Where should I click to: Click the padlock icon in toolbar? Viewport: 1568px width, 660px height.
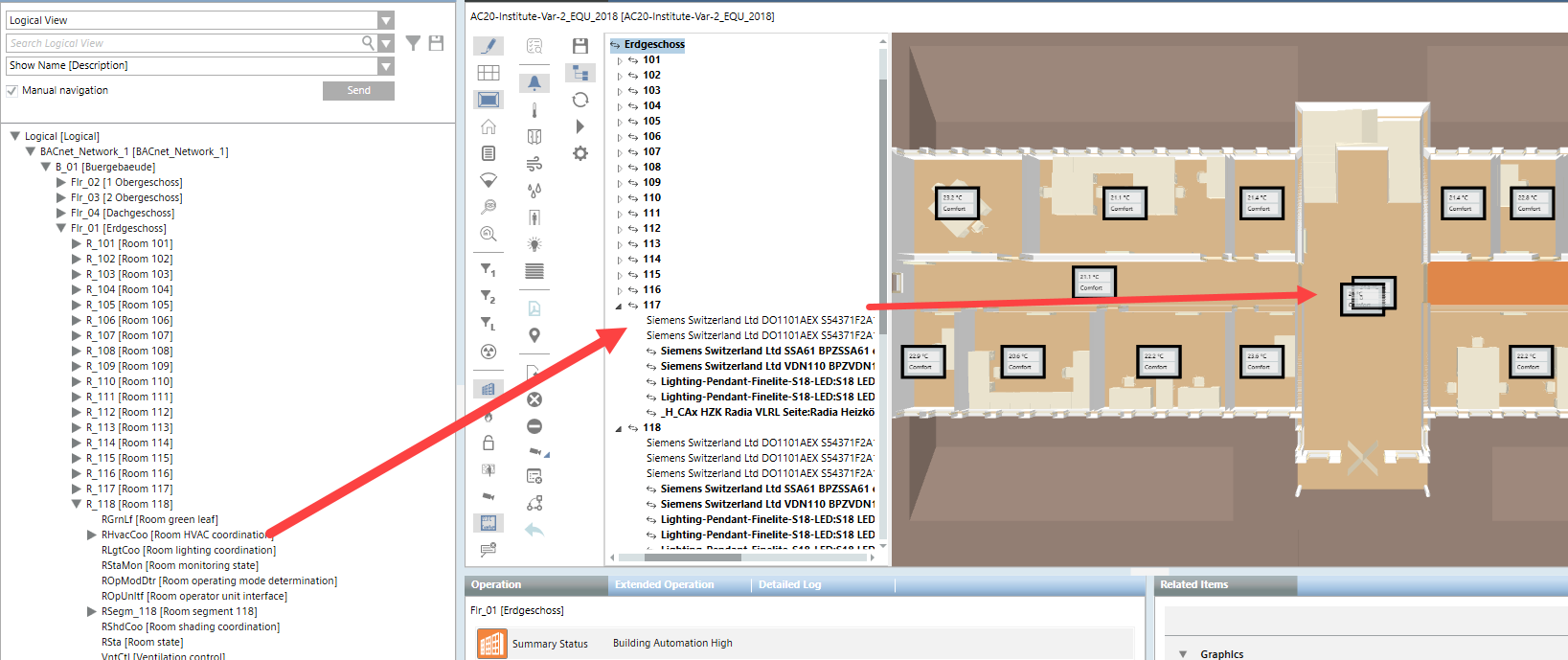[x=489, y=443]
